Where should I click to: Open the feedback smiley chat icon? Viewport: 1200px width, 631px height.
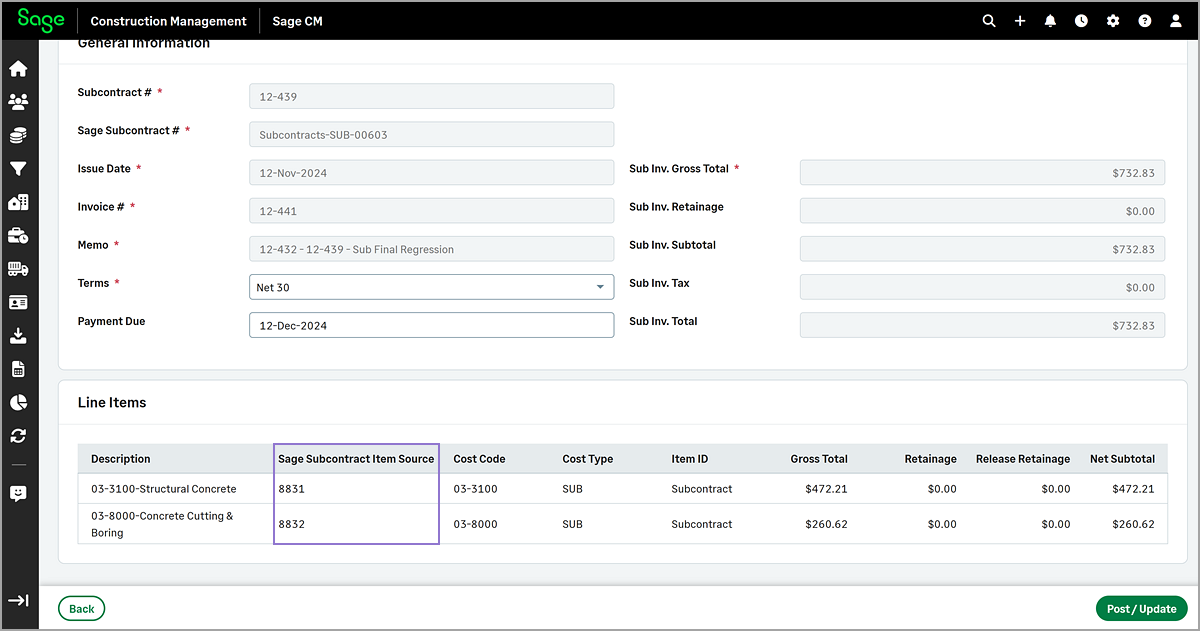tap(18, 493)
